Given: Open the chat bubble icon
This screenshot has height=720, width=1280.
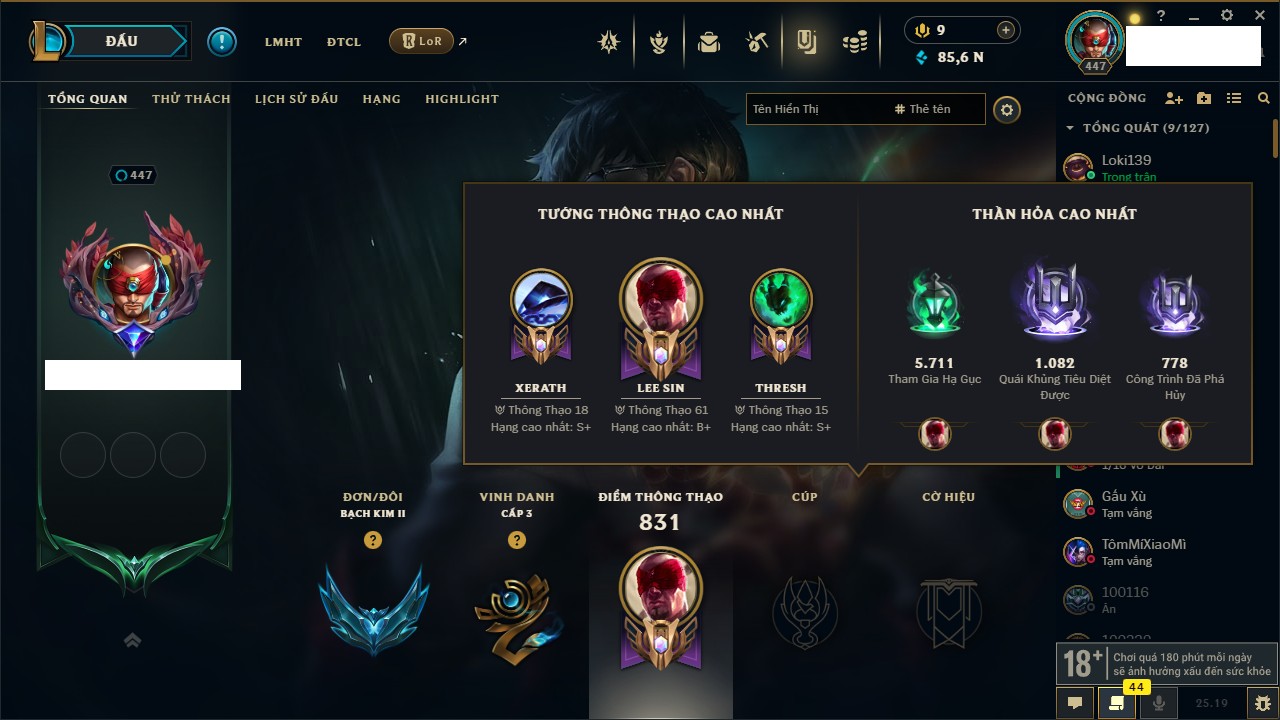Looking at the screenshot, I should pos(1075,703).
